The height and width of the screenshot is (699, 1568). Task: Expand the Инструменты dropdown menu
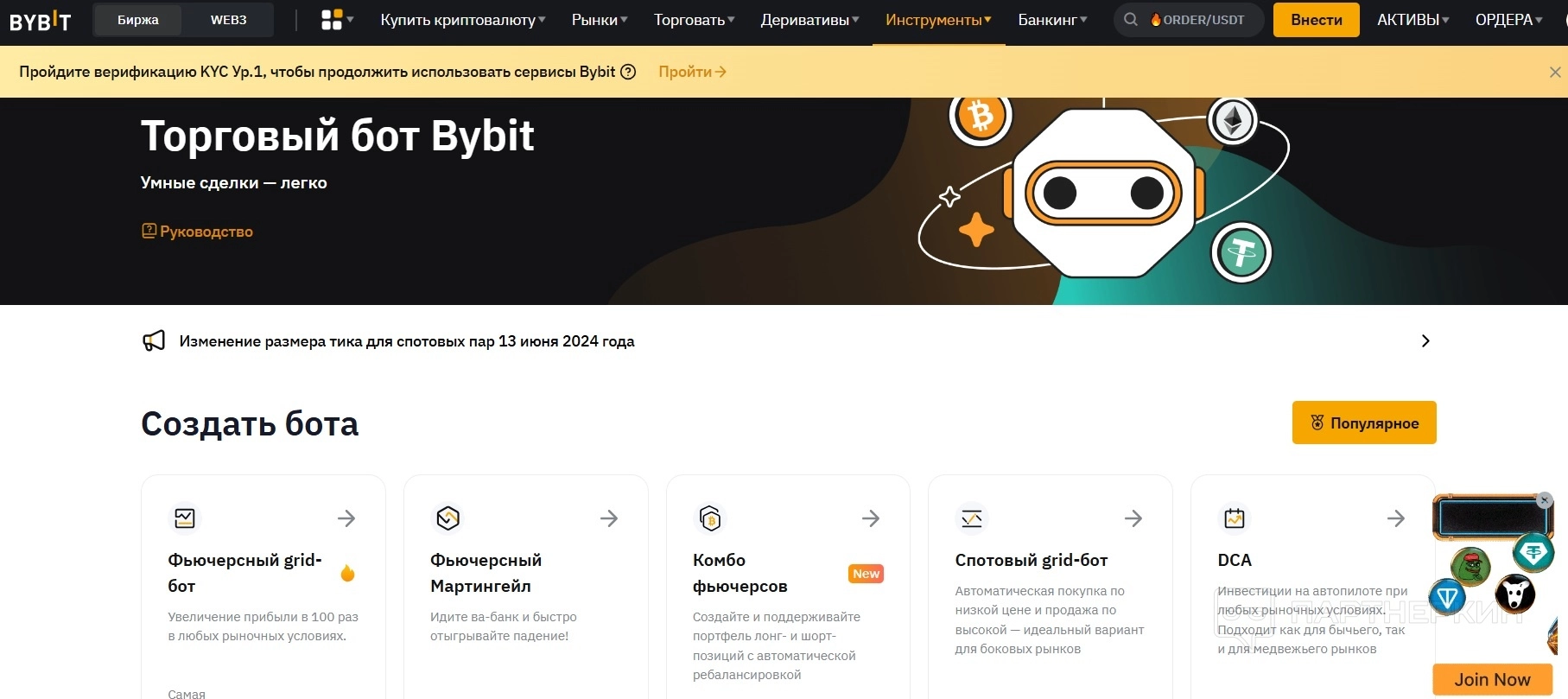coord(939,20)
